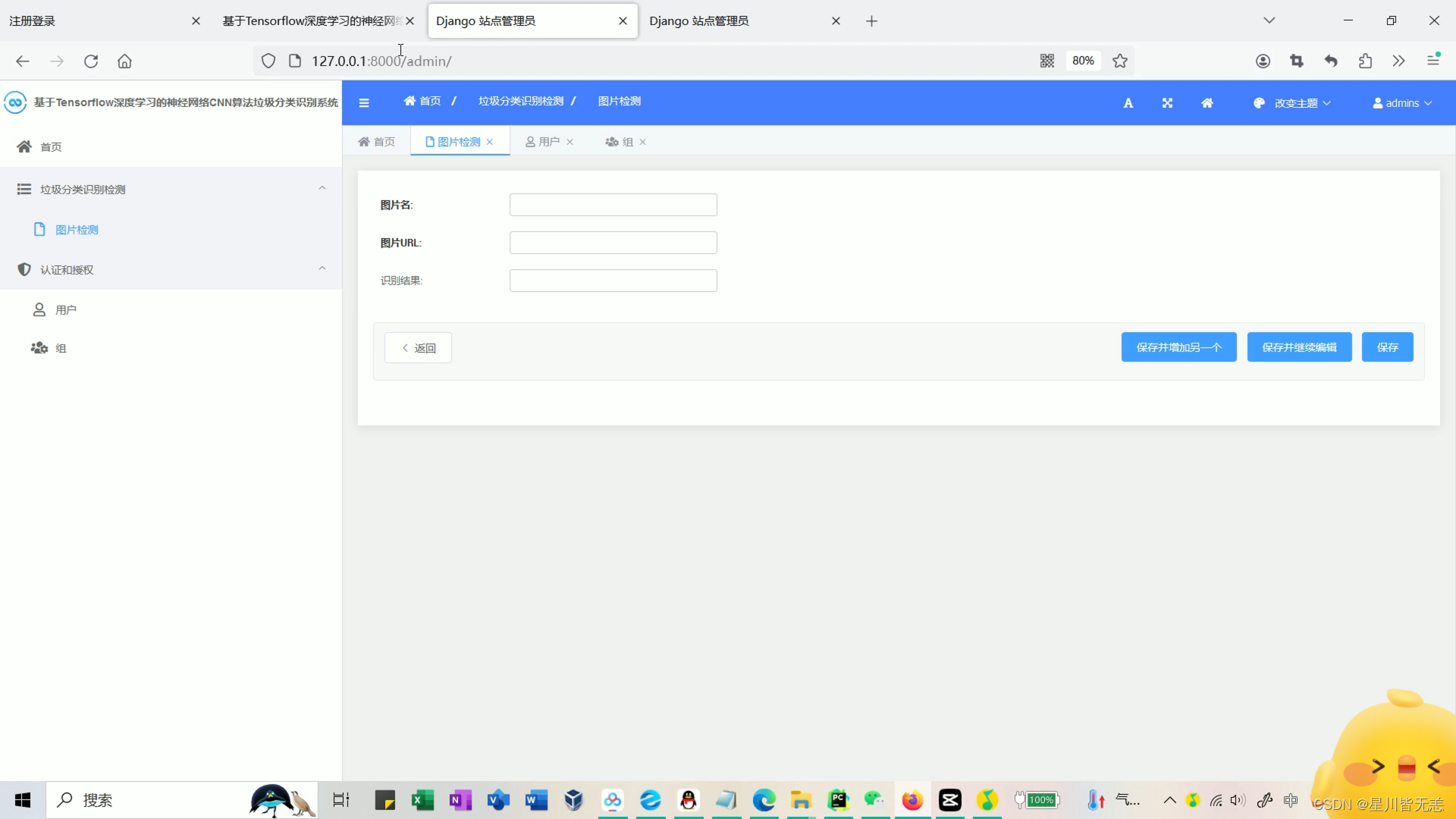Select 用户 in the sidebar

click(x=65, y=310)
